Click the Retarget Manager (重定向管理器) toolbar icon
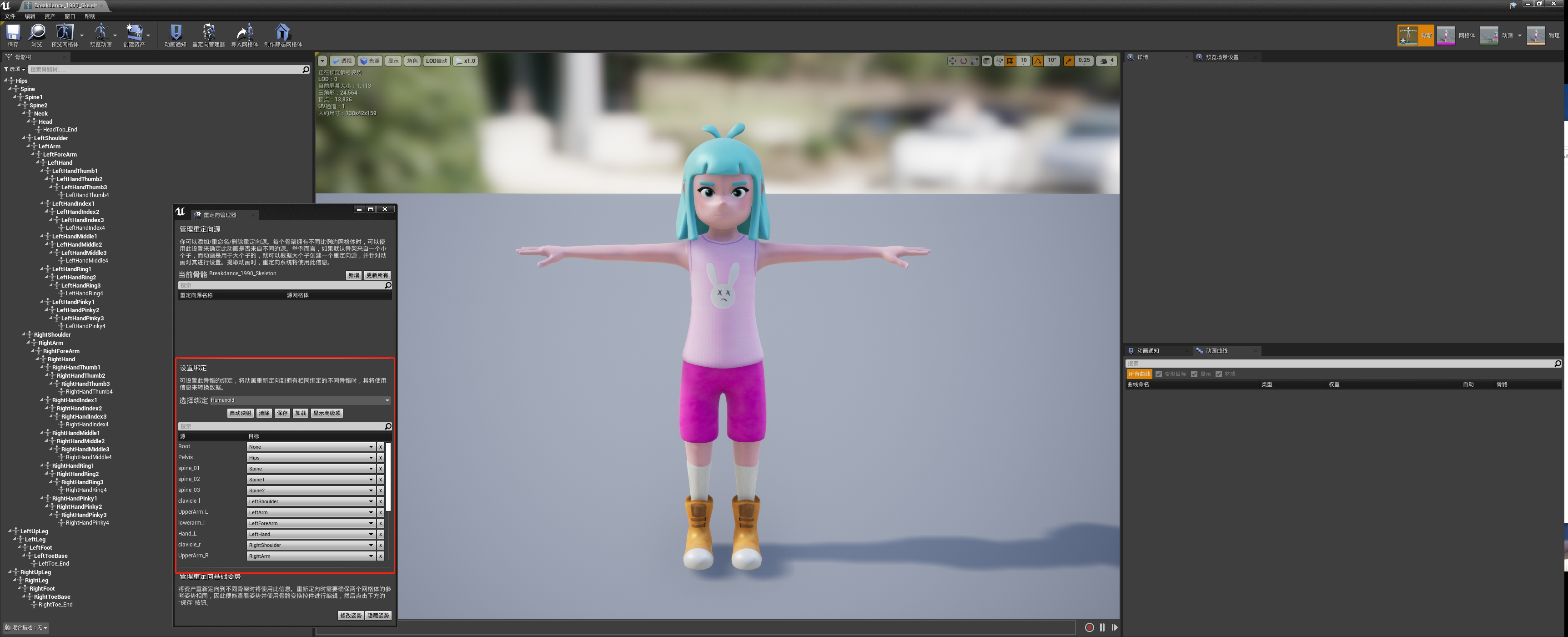The width and height of the screenshot is (1568, 637). 208,32
